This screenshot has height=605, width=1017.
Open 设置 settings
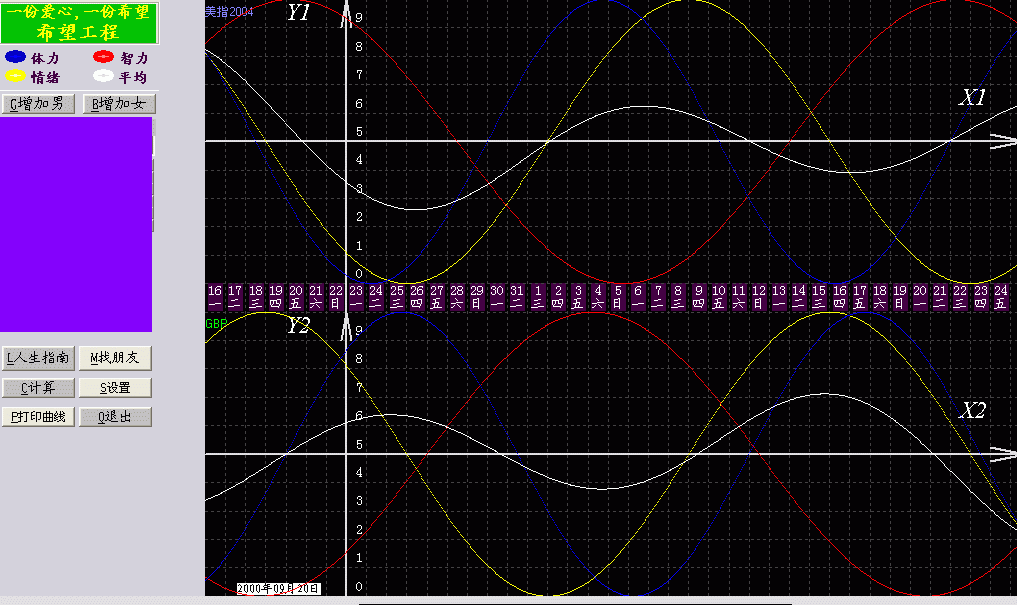(x=115, y=388)
